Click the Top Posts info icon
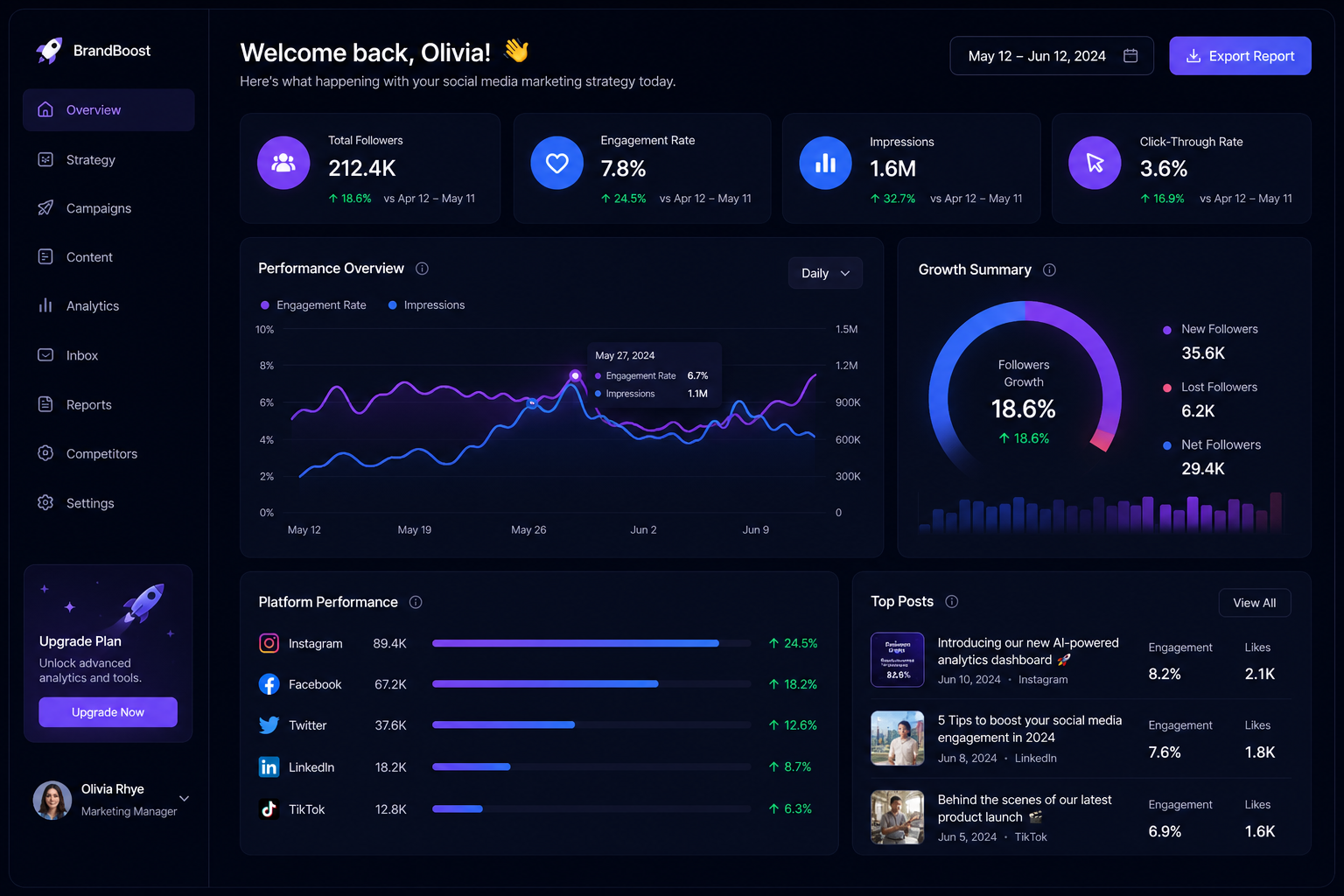Screen dimensions: 1344x896 [x=952, y=602]
